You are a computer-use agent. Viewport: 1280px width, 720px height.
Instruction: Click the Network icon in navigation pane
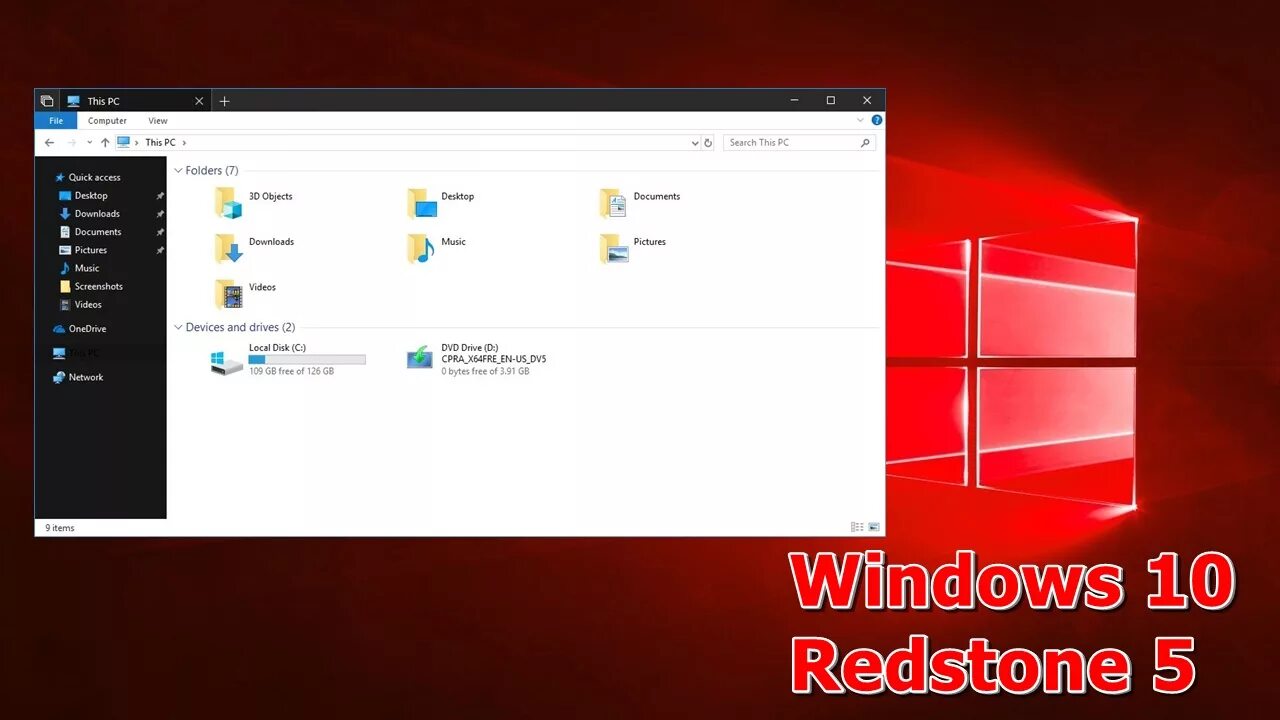[59, 377]
